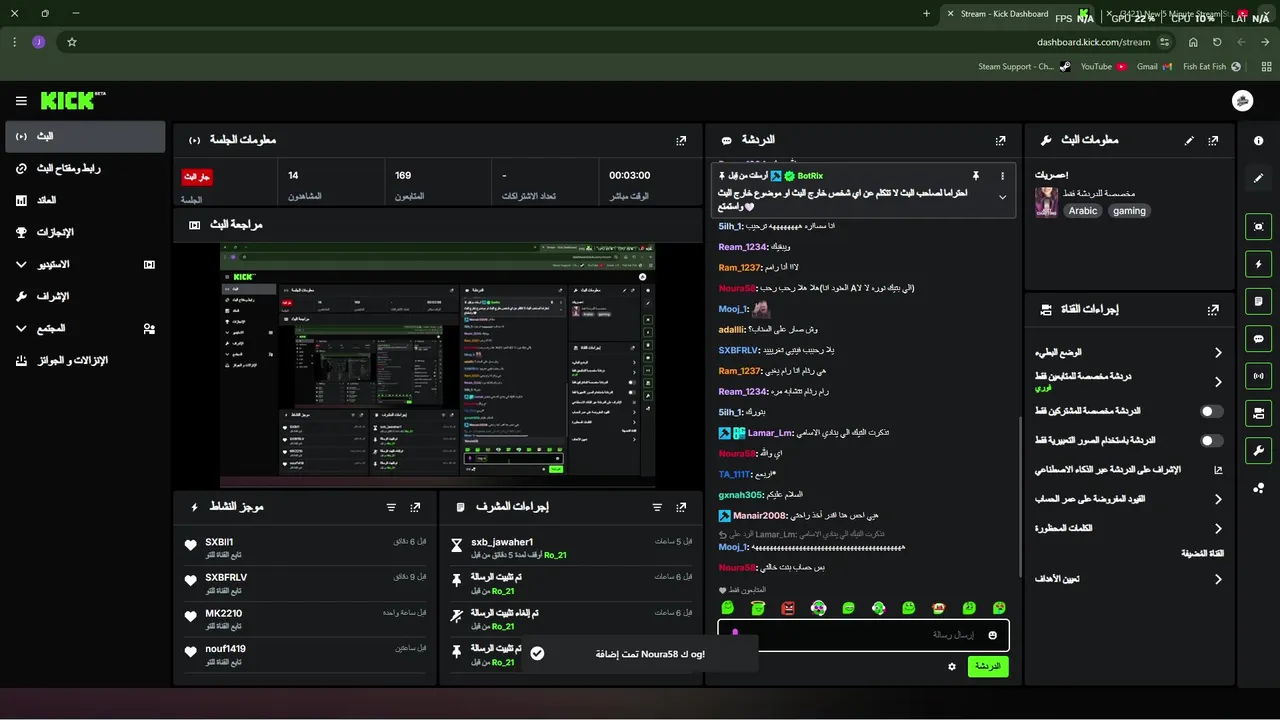This screenshot has height=720, width=1280.
Task: Open الإنزالات و الجوائز in the sidebar
Action: 85,360
